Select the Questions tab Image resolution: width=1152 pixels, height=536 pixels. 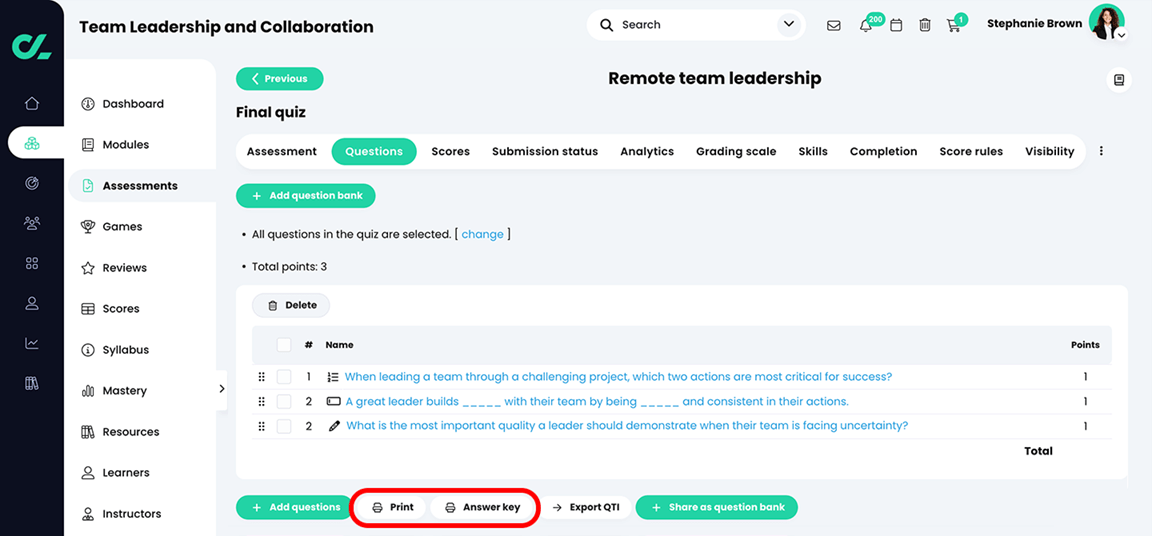tap(374, 151)
